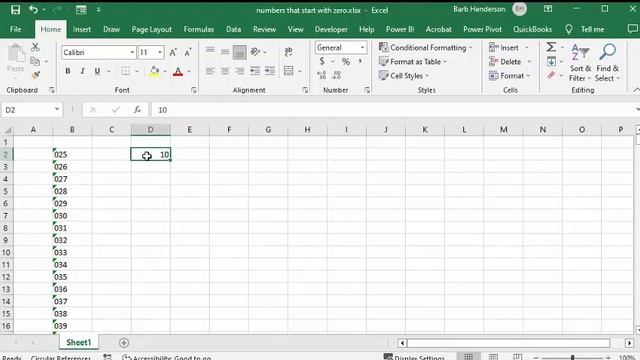Open Sort & Filter options

point(580,62)
